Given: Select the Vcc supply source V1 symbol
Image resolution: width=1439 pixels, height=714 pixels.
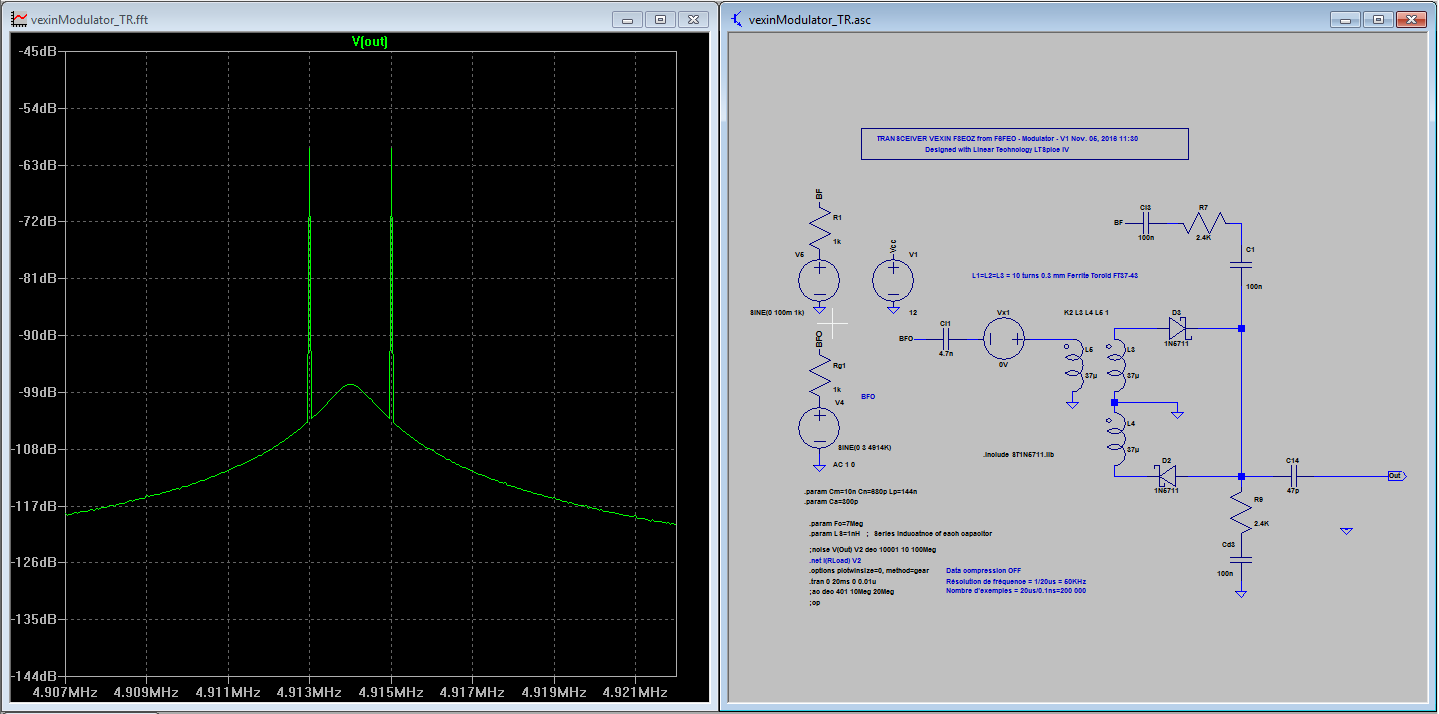Looking at the screenshot, I should tap(892, 281).
